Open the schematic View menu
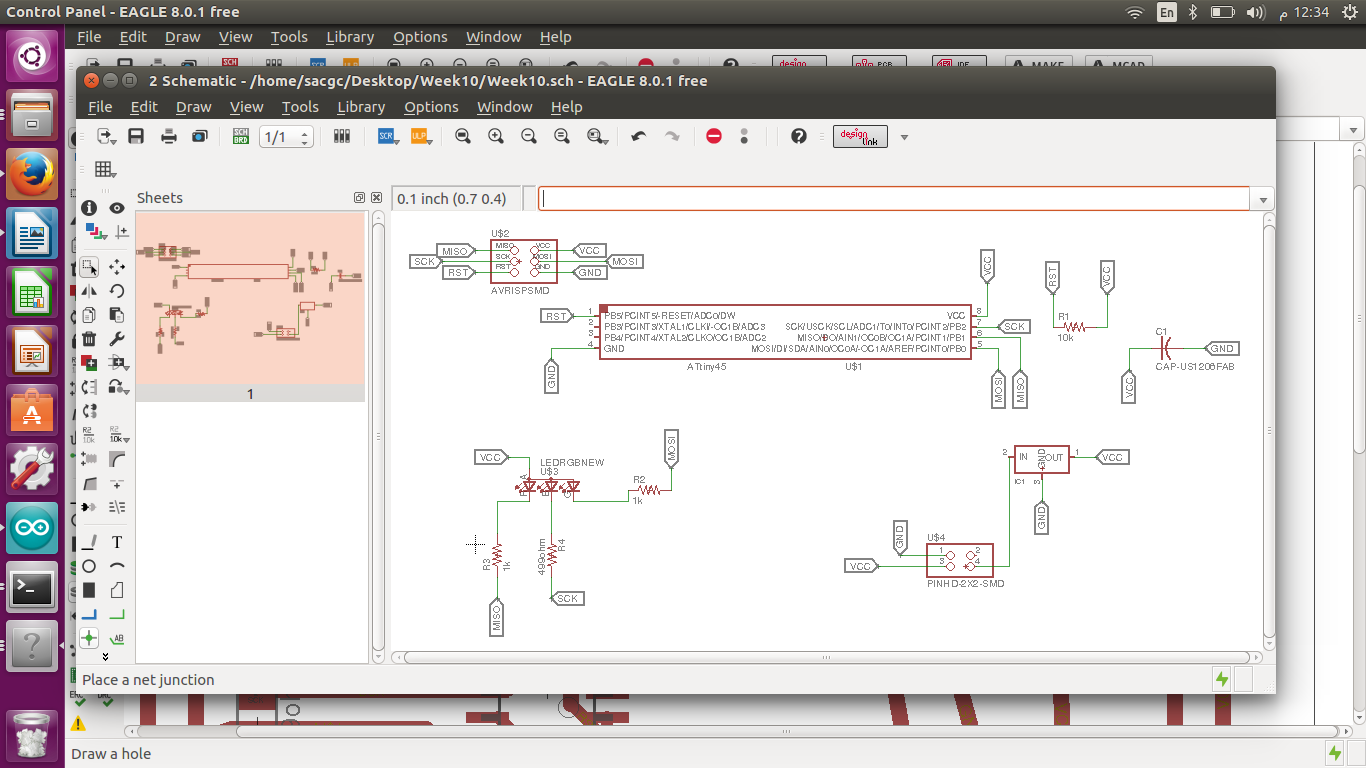Viewport: 1366px width, 768px height. (x=246, y=107)
